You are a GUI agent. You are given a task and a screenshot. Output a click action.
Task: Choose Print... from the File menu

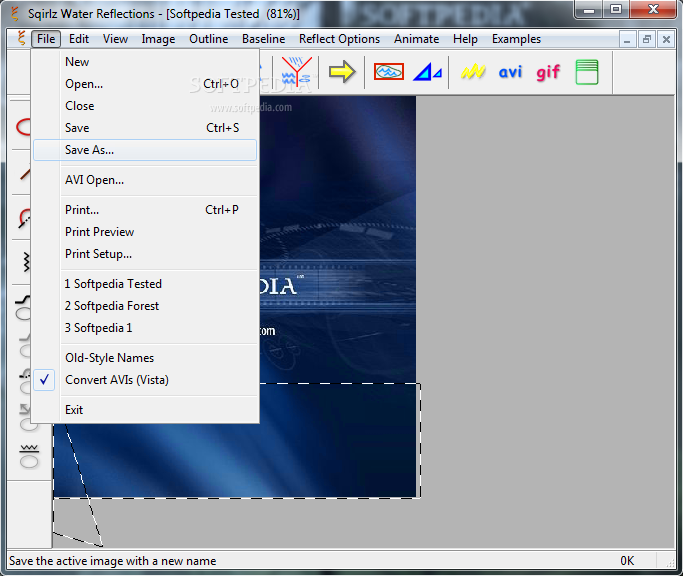[x=145, y=210]
